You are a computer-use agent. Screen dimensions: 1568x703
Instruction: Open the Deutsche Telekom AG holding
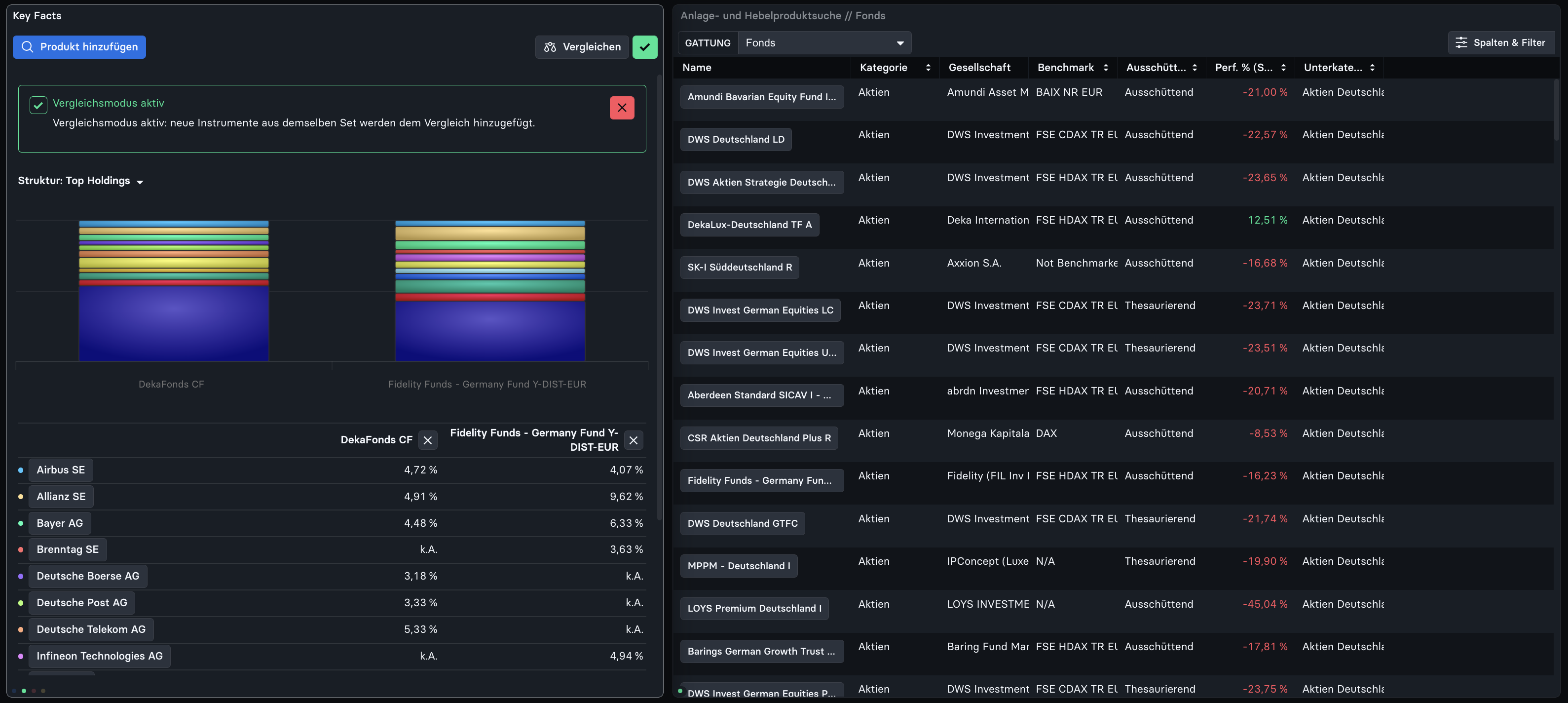(91, 629)
